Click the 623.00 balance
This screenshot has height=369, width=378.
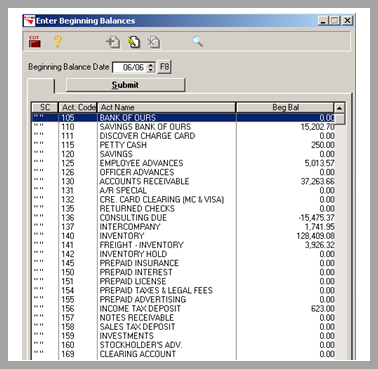click(x=322, y=308)
